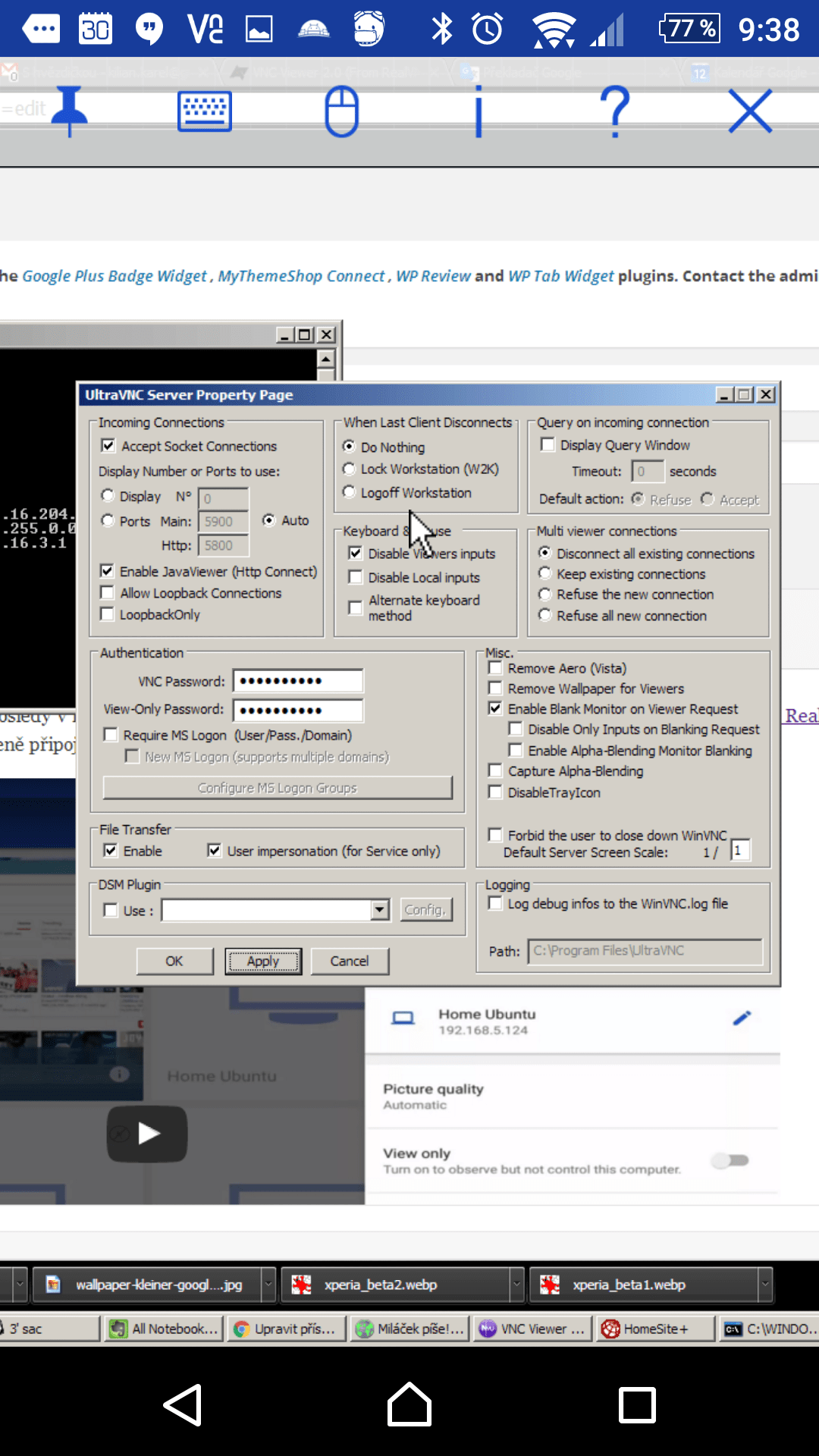The image size is (819, 1456).
Task: Click the OK button
Action: pyautogui.click(x=174, y=961)
